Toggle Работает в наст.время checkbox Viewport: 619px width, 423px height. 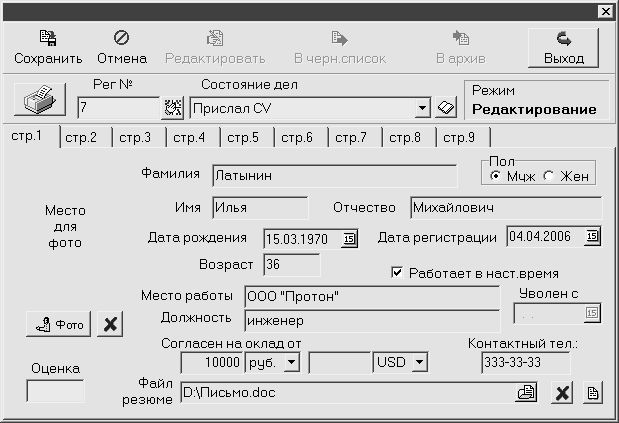[397, 272]
